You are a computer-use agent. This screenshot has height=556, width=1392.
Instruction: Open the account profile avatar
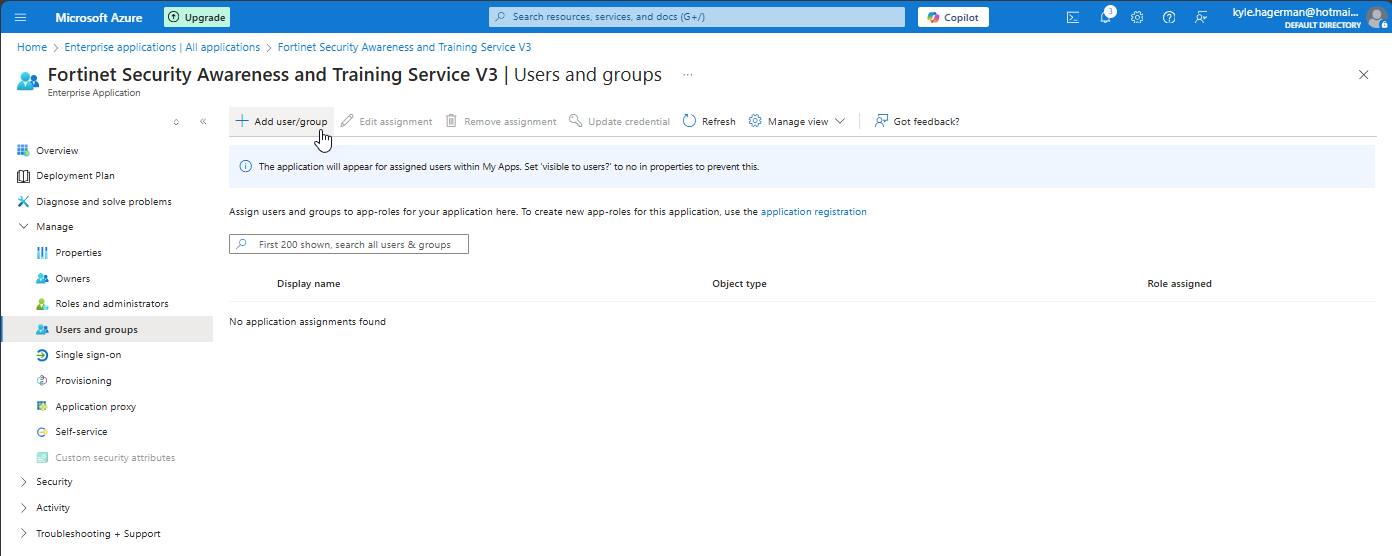(x=1377, y=17)
